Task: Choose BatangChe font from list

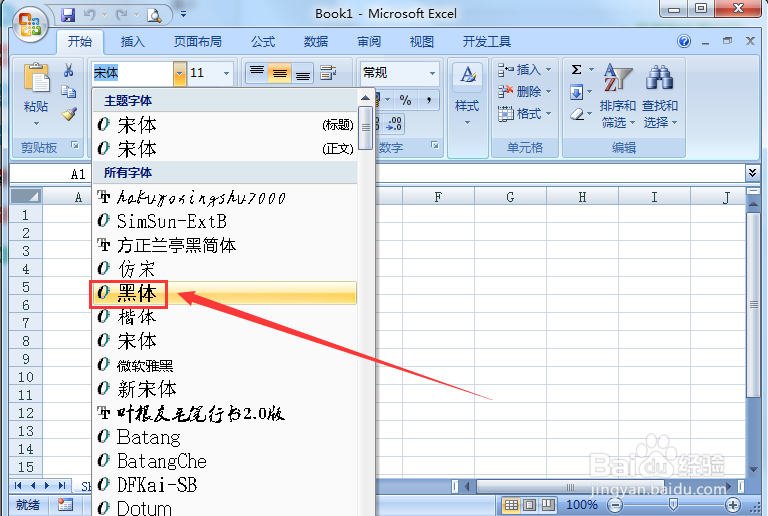Action: point(225,461)
